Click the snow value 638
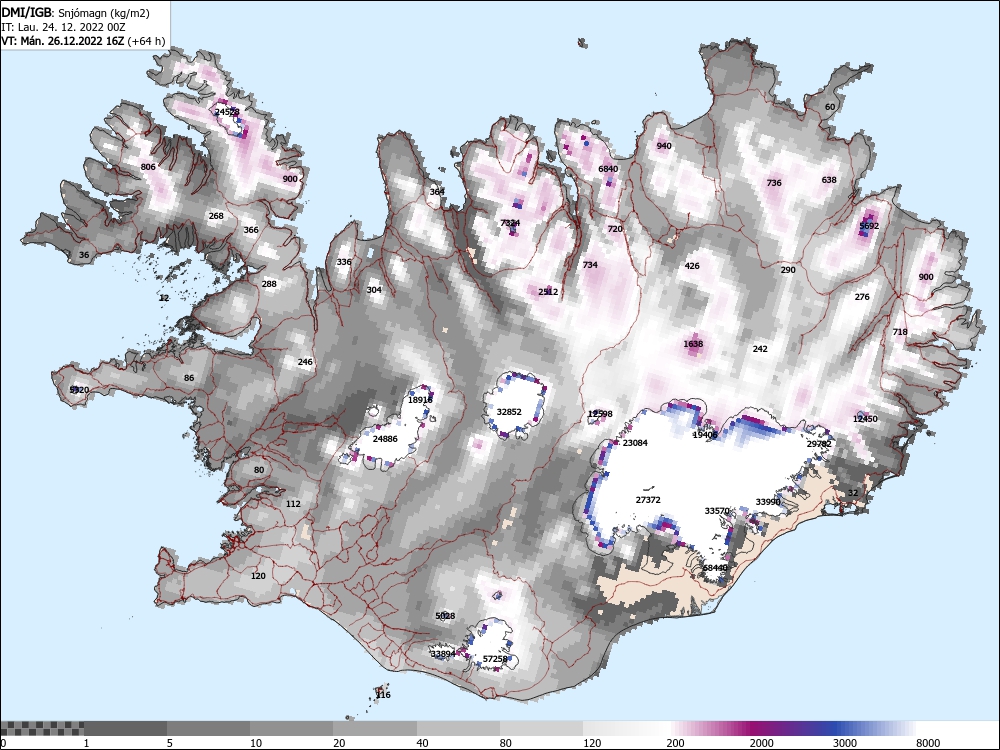Viewport: 1000px width, 750px height. click(x=828, y=180)
